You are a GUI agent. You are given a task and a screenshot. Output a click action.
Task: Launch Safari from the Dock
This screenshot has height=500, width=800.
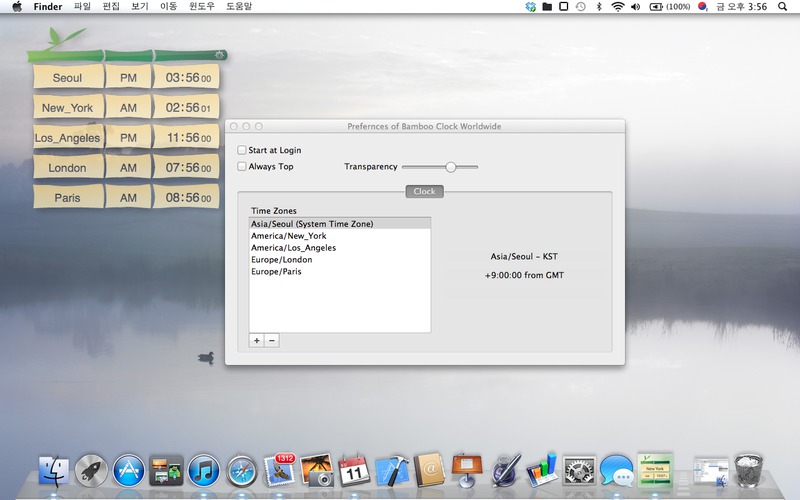click(242, 470)
